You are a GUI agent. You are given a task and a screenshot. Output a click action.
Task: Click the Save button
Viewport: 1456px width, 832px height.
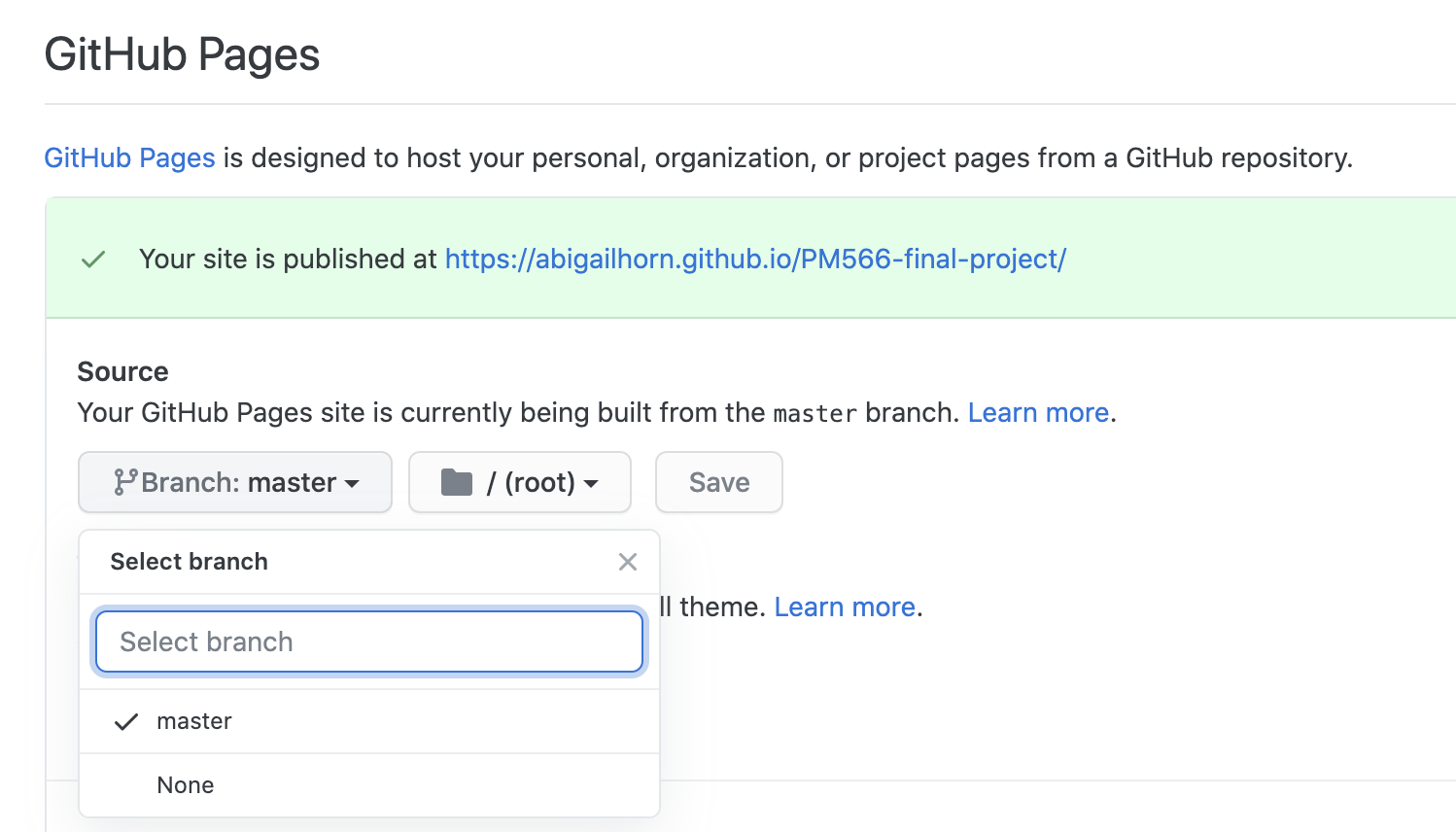(x=719, y=482)
